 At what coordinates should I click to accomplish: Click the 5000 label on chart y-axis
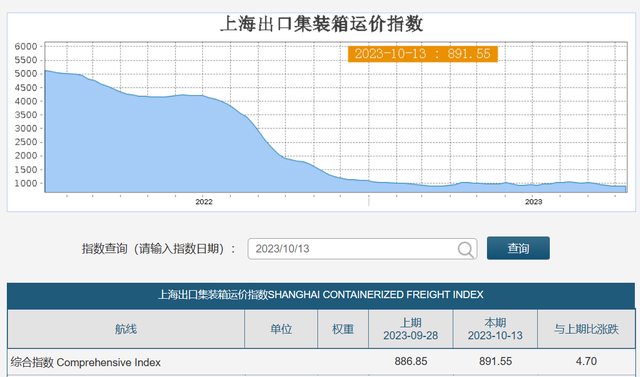[x=26, y=74]
